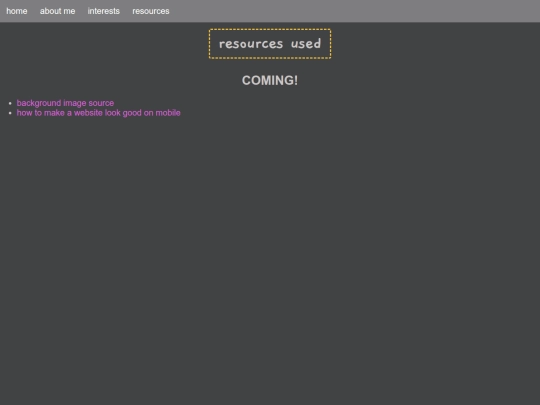Click the resources used dashed heading

tap(270, 44)
